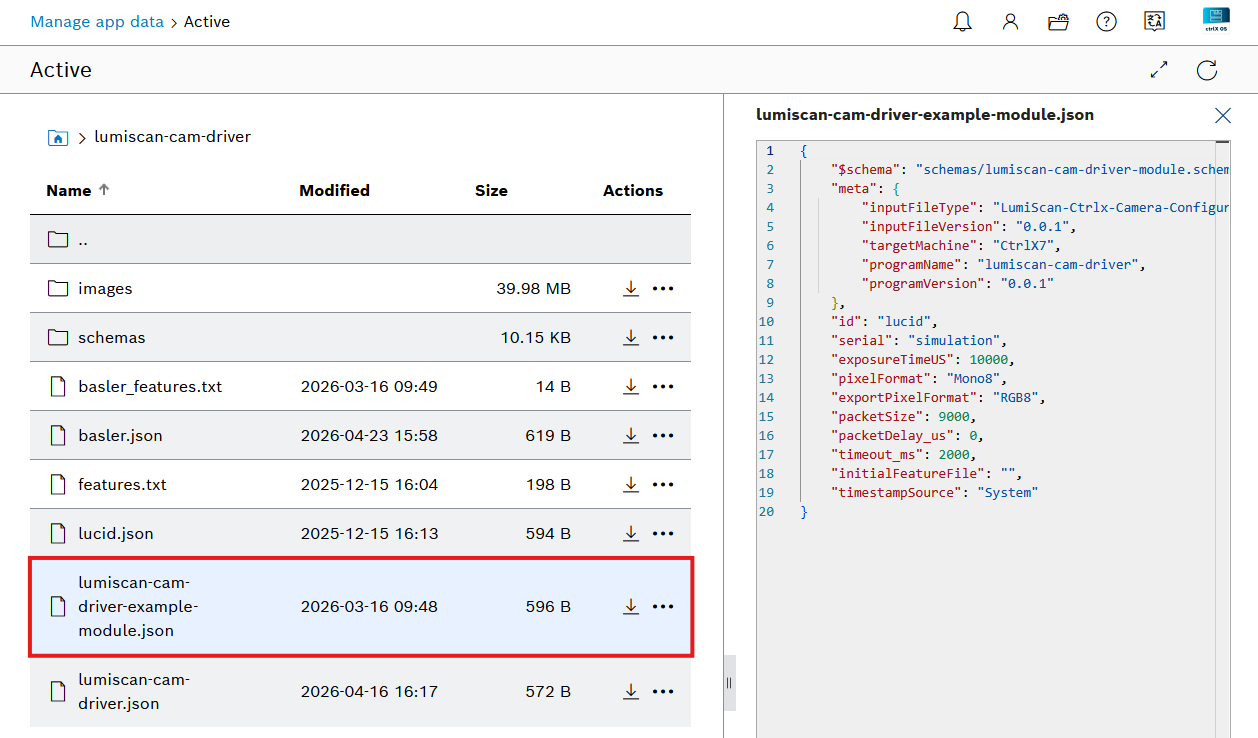Open the help question mark icon
Viewport: 1258px width, 738px height.
pos(1106,22)
